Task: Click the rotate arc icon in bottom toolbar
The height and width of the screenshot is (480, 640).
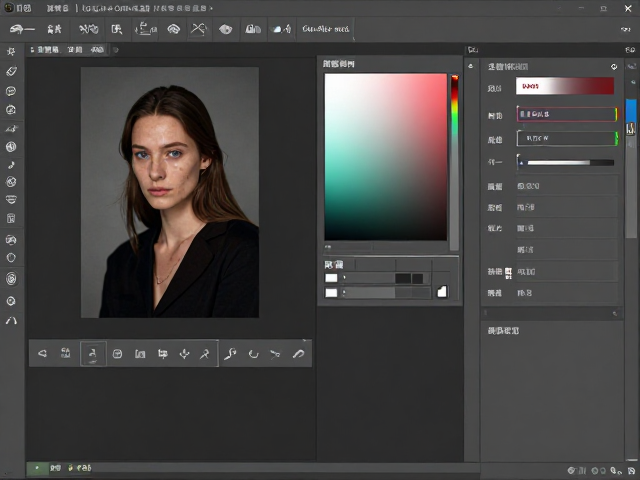Action: coord(253,354)
